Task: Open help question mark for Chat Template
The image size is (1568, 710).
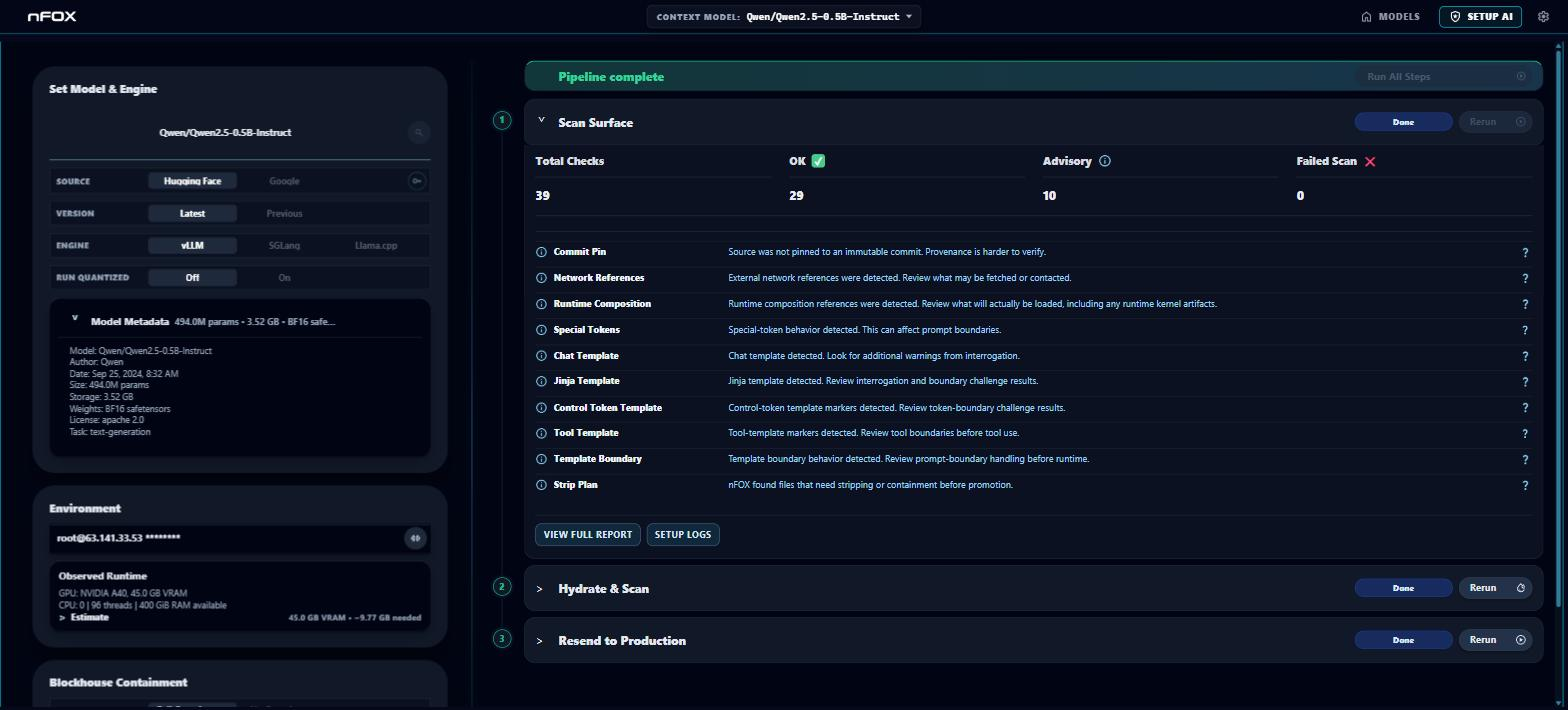Action: click(1525, 357)
